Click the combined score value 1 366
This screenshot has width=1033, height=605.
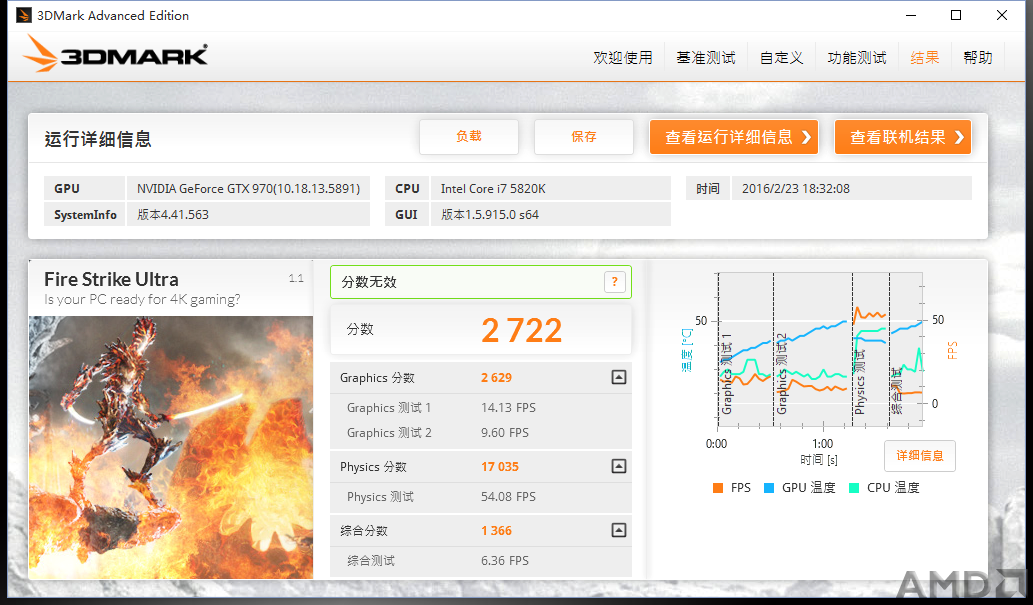point(496,531)
